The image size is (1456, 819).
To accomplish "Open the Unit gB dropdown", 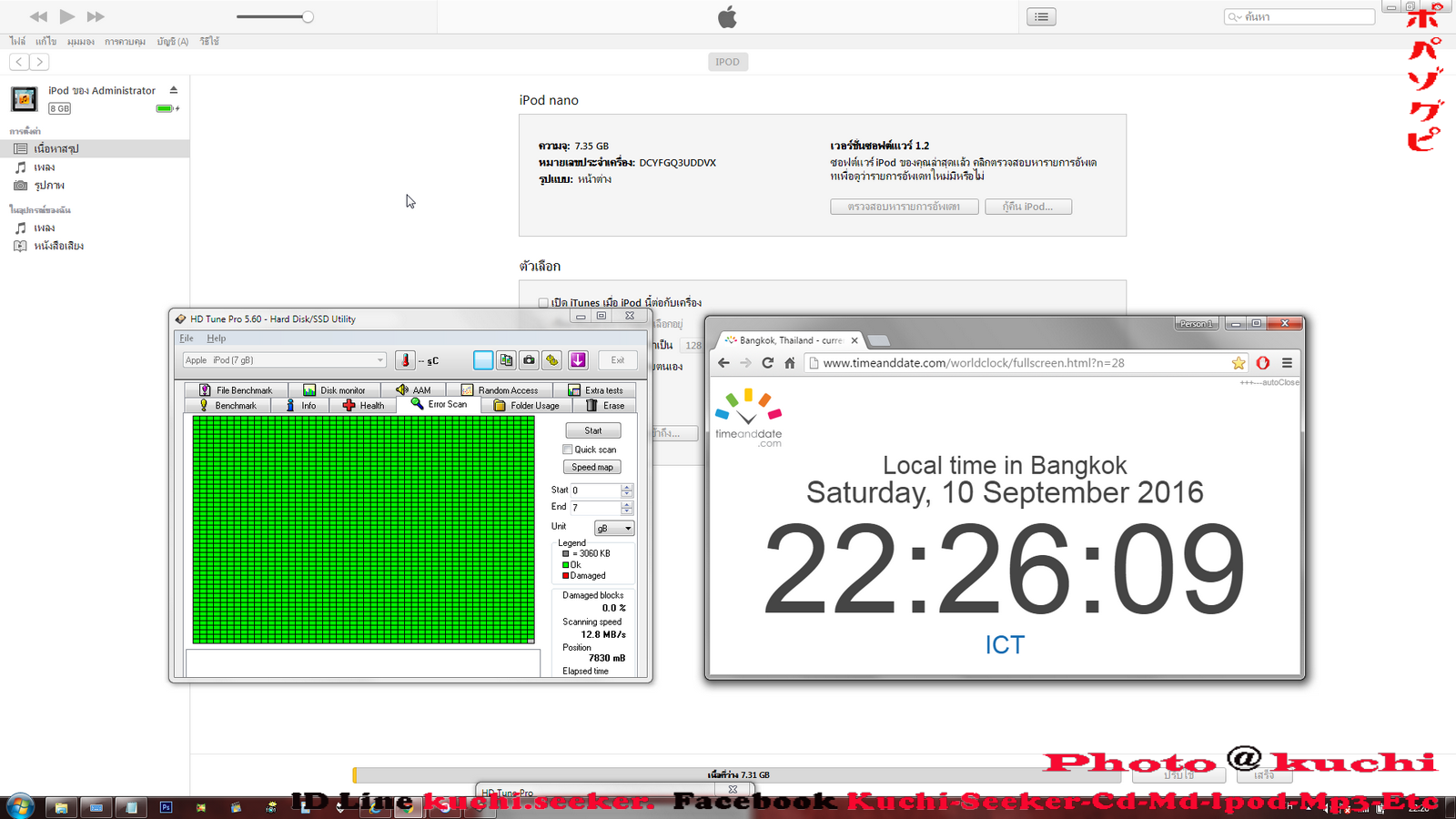I will coord(614,528).
